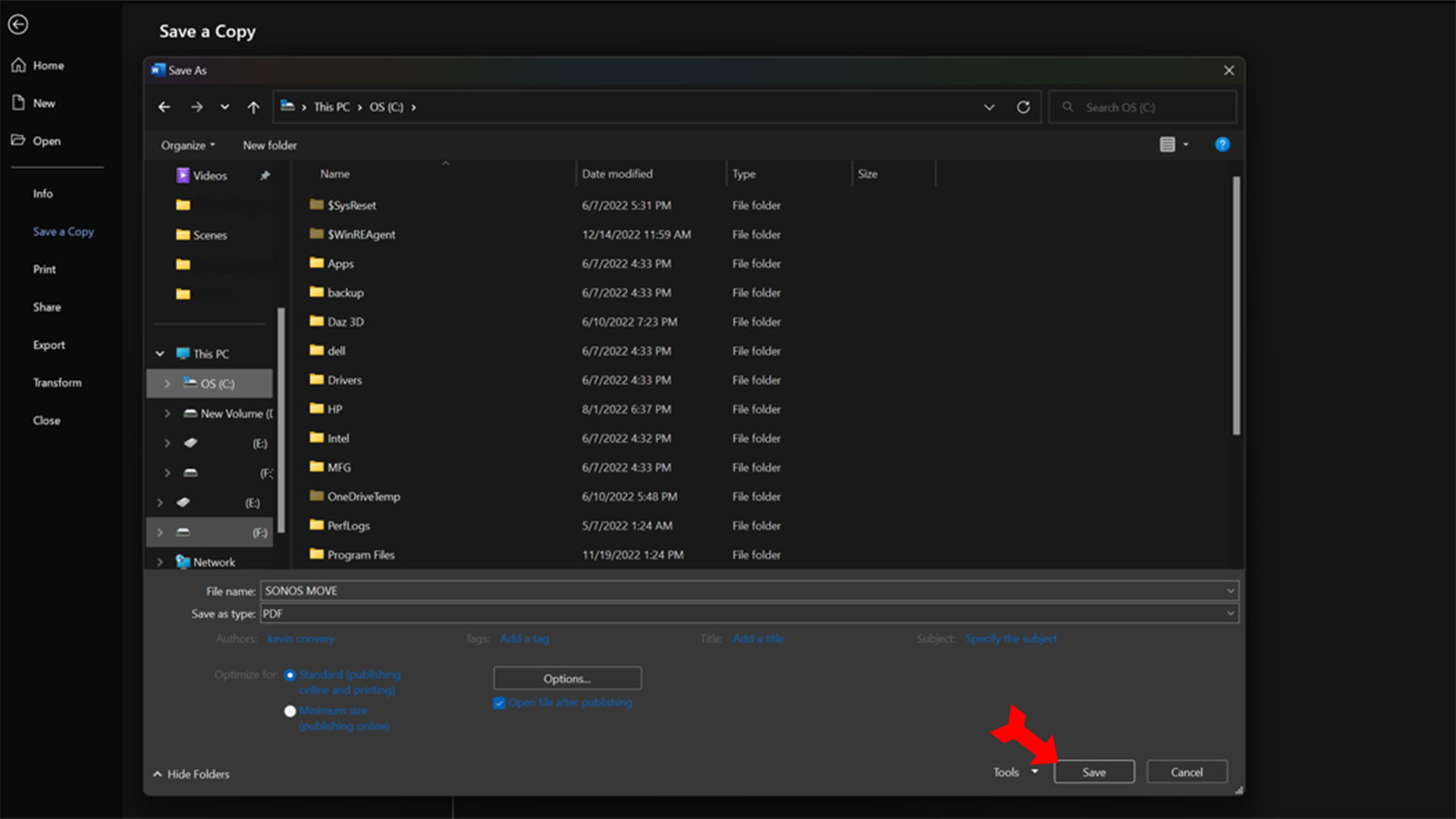Click the file list vertical scrollbar
Viewport: 1456px width, 819px height.
coord(1236,306)
